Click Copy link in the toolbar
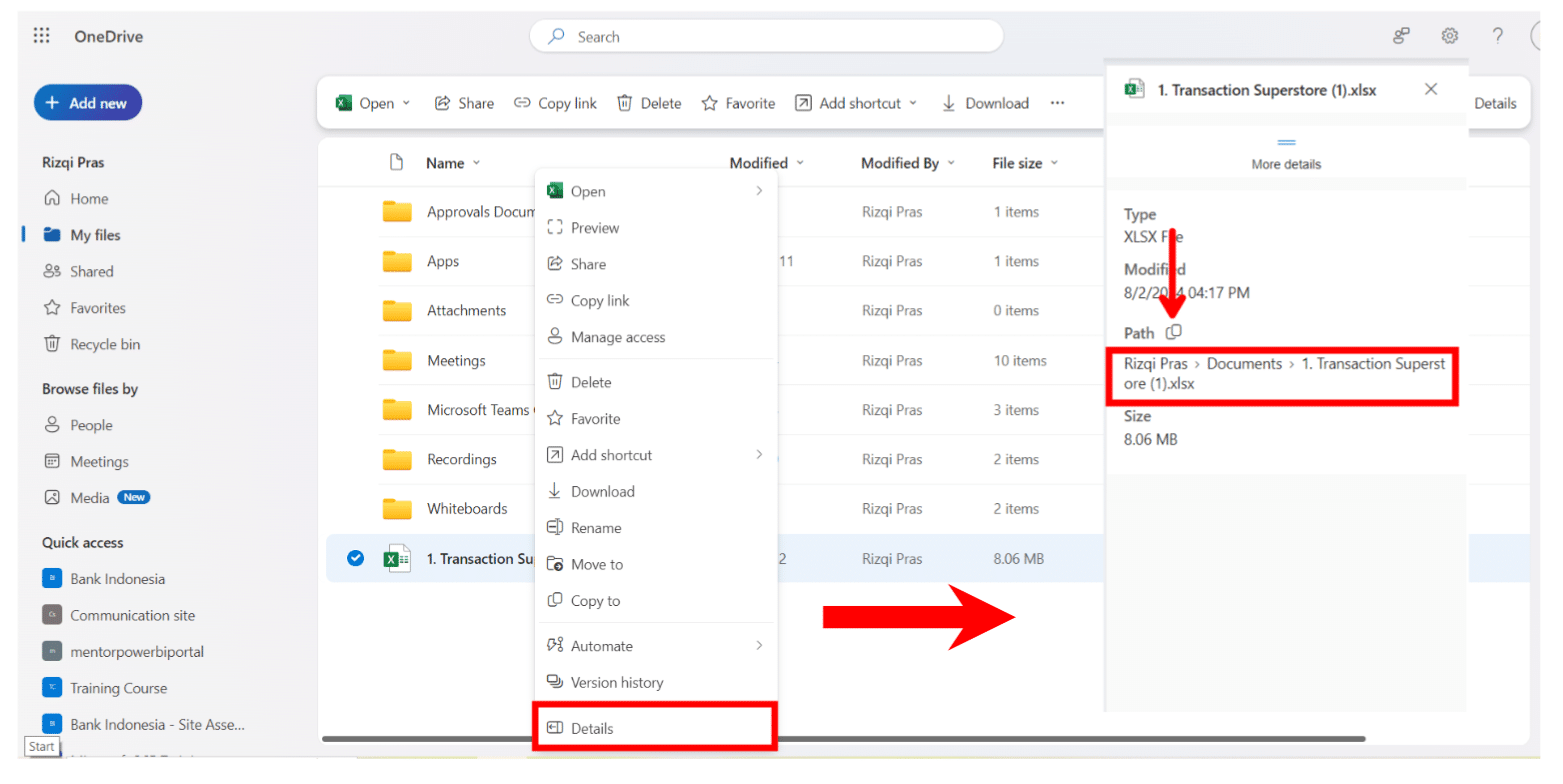This screenshot has width=1563, height=784. (x=555, y=103)
